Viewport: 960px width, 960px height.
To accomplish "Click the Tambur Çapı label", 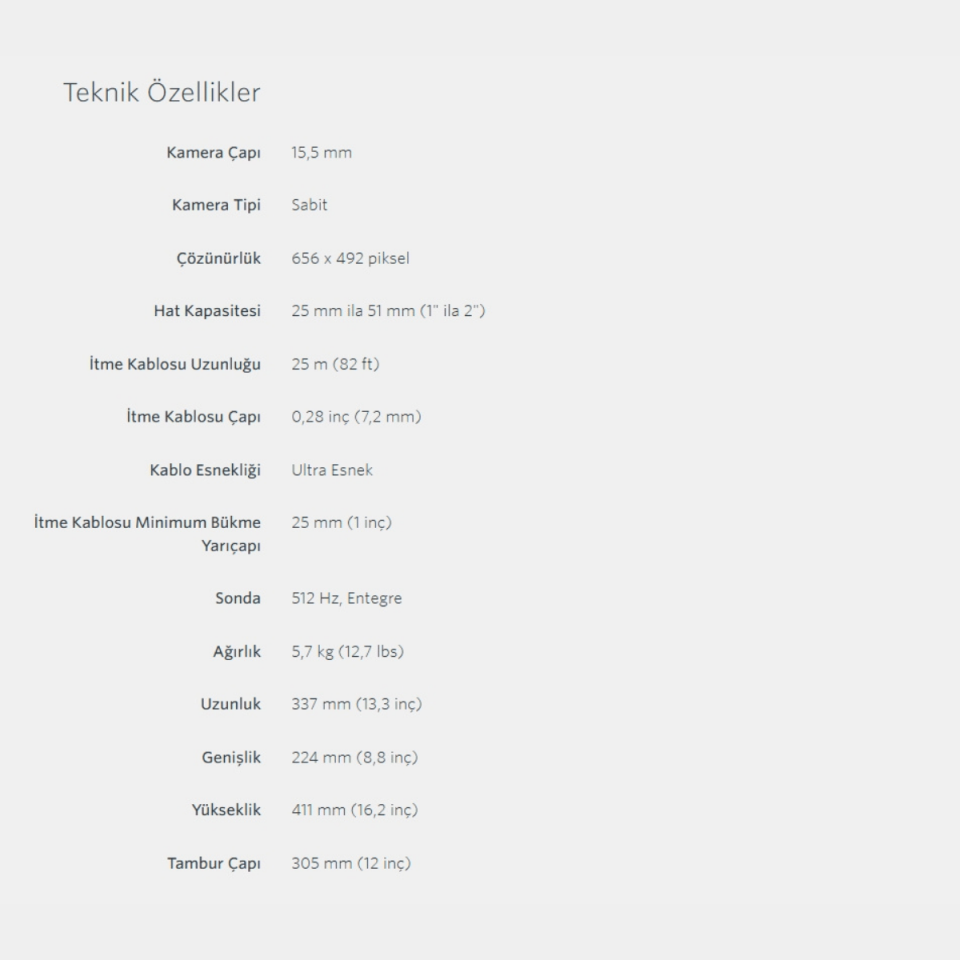I will pos(213,863).
